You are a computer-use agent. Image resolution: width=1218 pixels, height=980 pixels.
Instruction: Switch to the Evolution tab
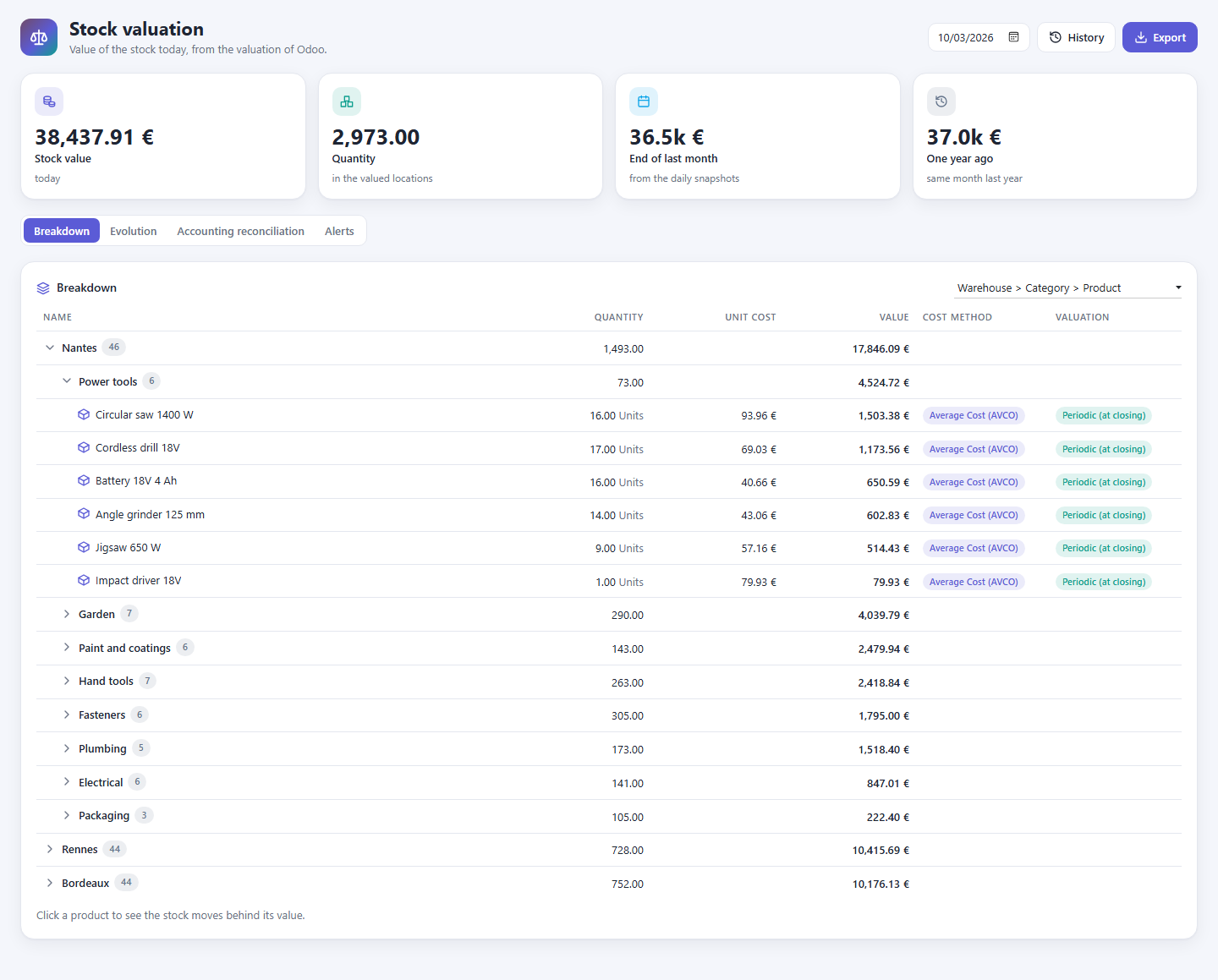coord(134,231)
